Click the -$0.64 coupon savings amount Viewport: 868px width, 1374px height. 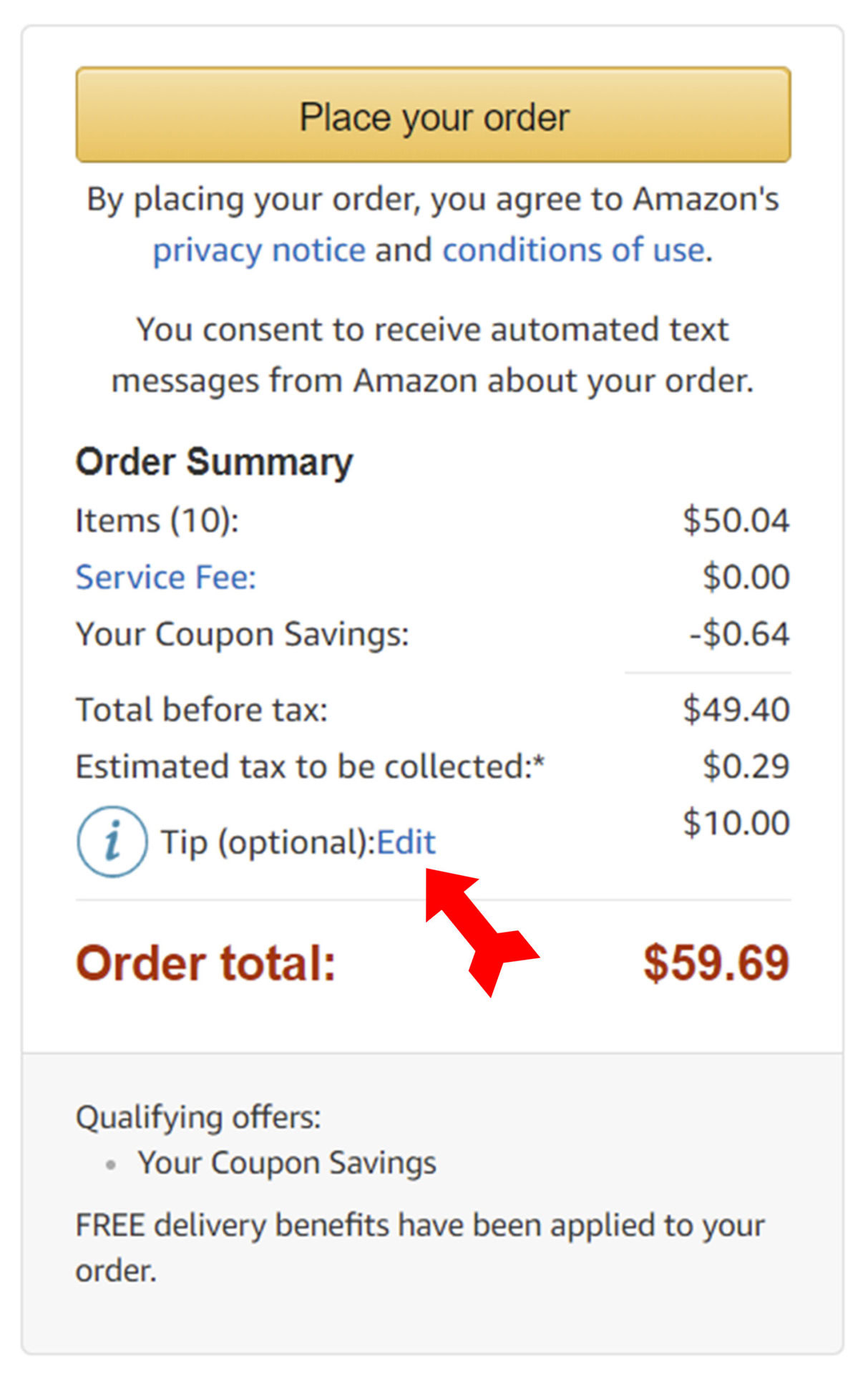pyautogui.click(x=739, y=634)
